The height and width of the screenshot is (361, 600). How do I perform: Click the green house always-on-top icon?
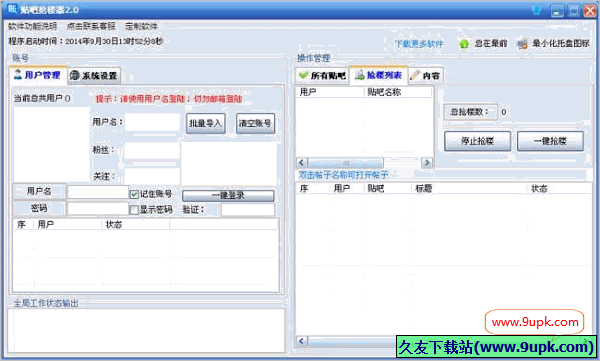pos(464,44)
